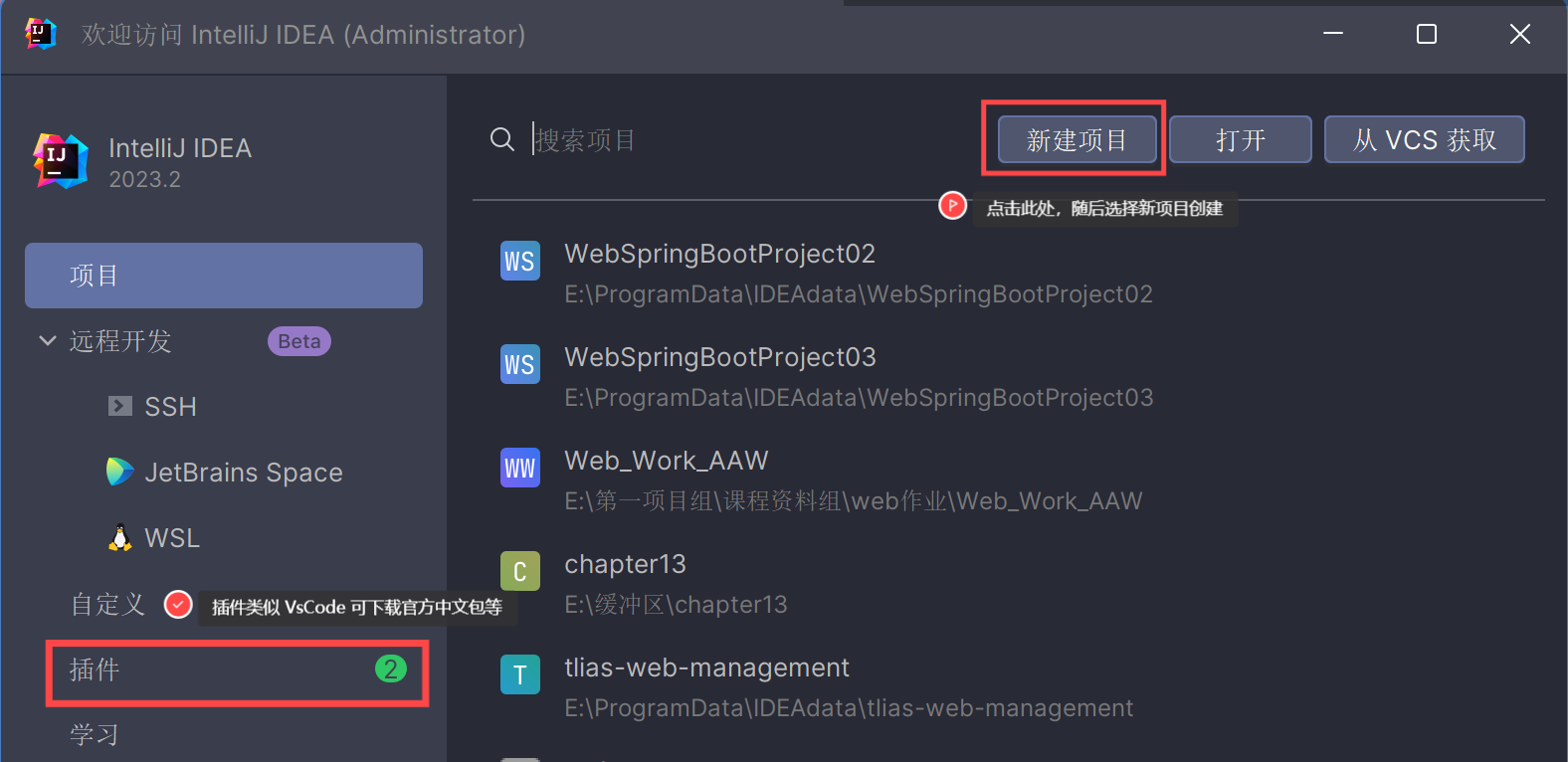Click the search magnifier icon

pos(502,139)
